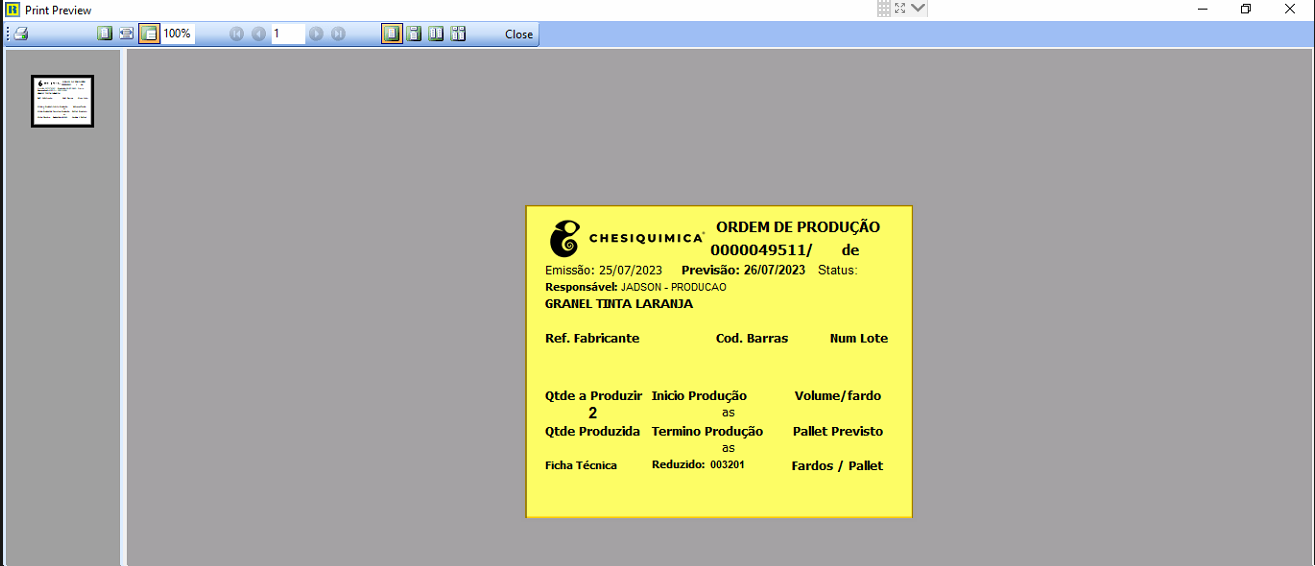This screenshot has height=566, width=1315.
Task: Click 'Inicio Produção' label
Action: 699,396
